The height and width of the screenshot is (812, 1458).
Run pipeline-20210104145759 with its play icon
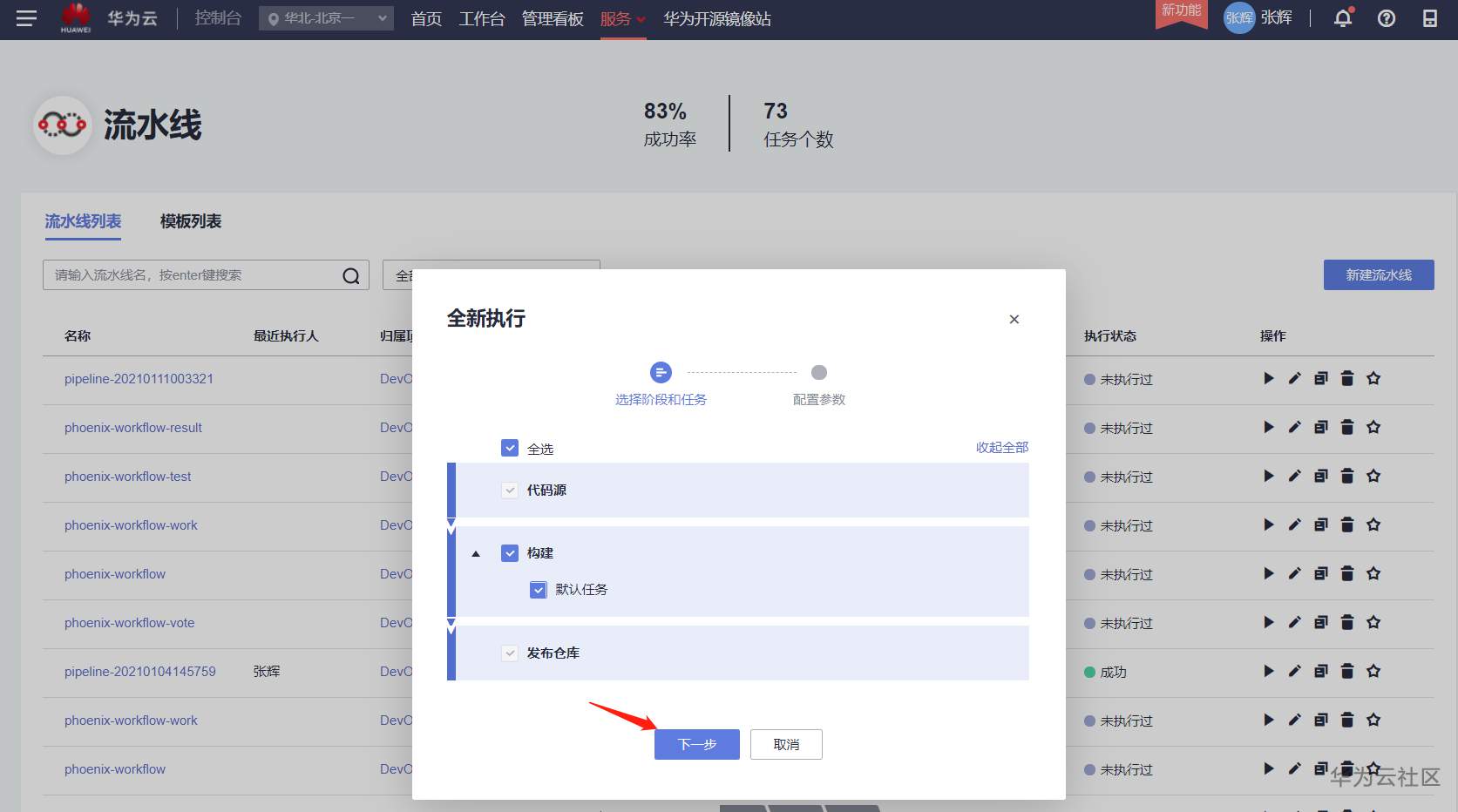[1269, 671]
